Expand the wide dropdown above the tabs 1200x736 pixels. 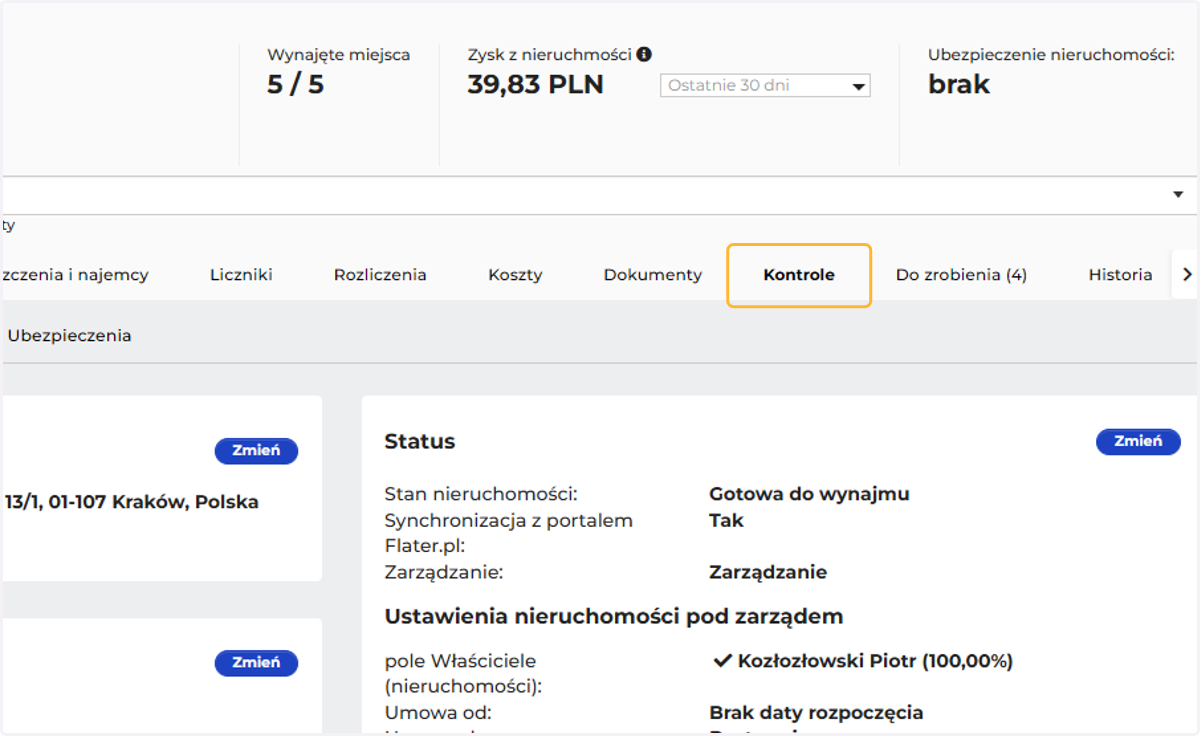click(599, 195)
